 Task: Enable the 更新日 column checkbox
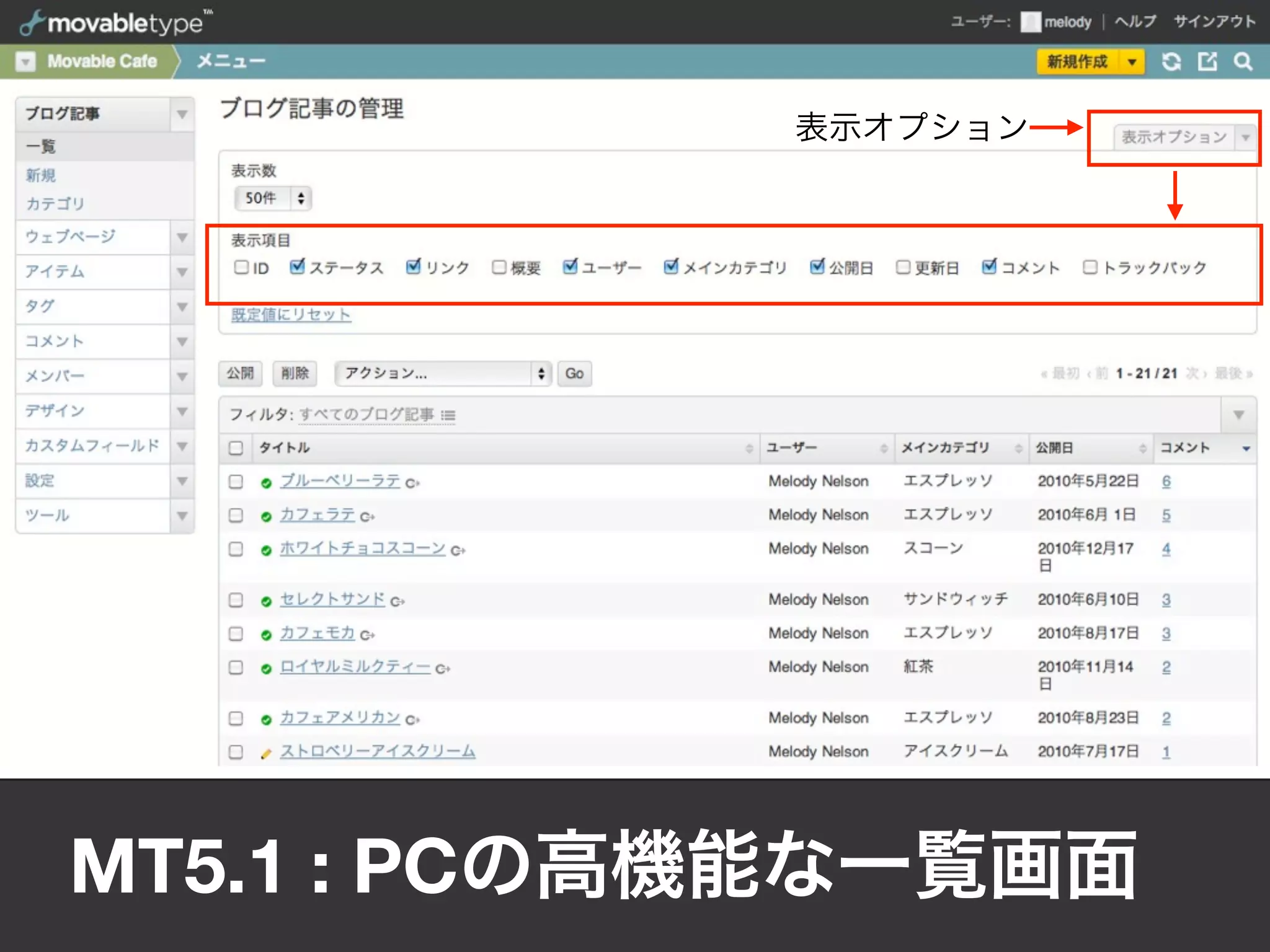click(904, 267)
